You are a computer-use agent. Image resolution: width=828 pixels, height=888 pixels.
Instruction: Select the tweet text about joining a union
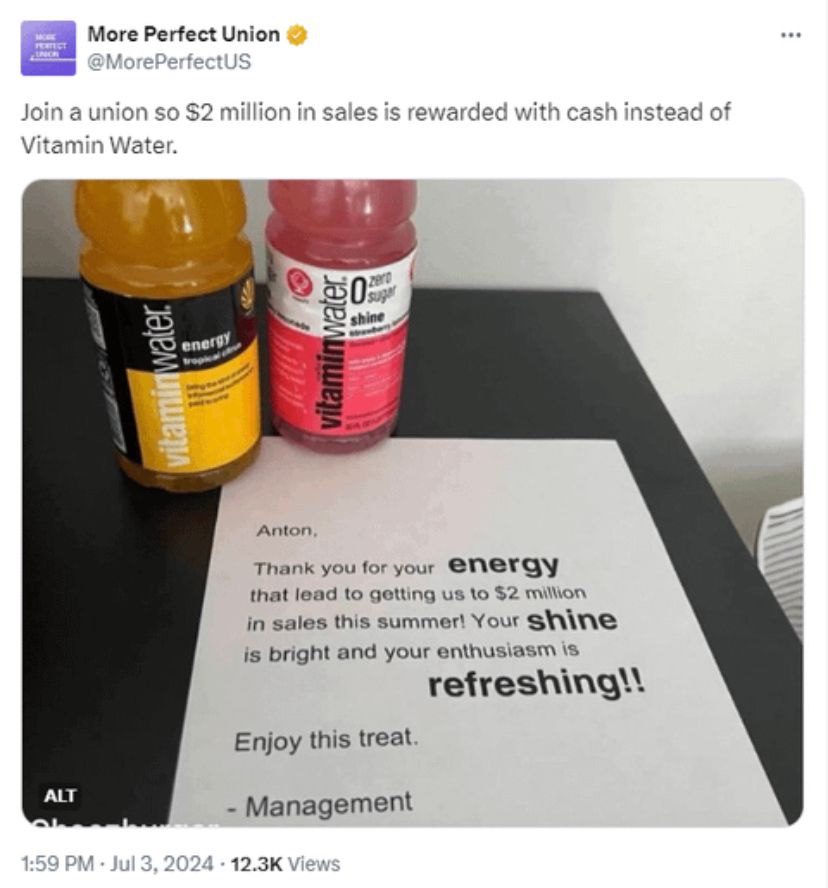click(x=375, y=129)
